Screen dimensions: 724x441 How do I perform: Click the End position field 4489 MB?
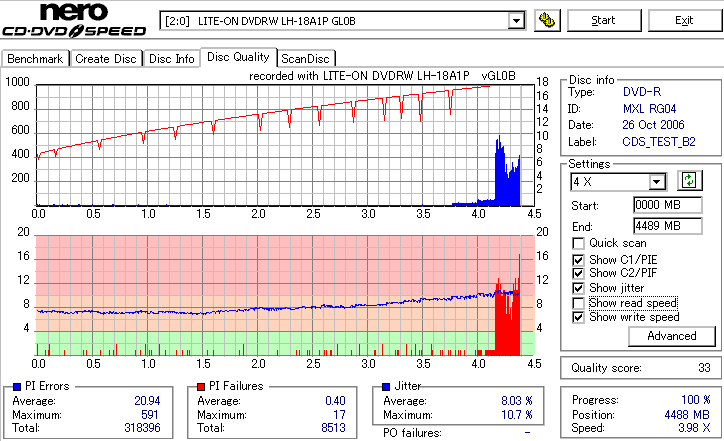tap(668, 226)
